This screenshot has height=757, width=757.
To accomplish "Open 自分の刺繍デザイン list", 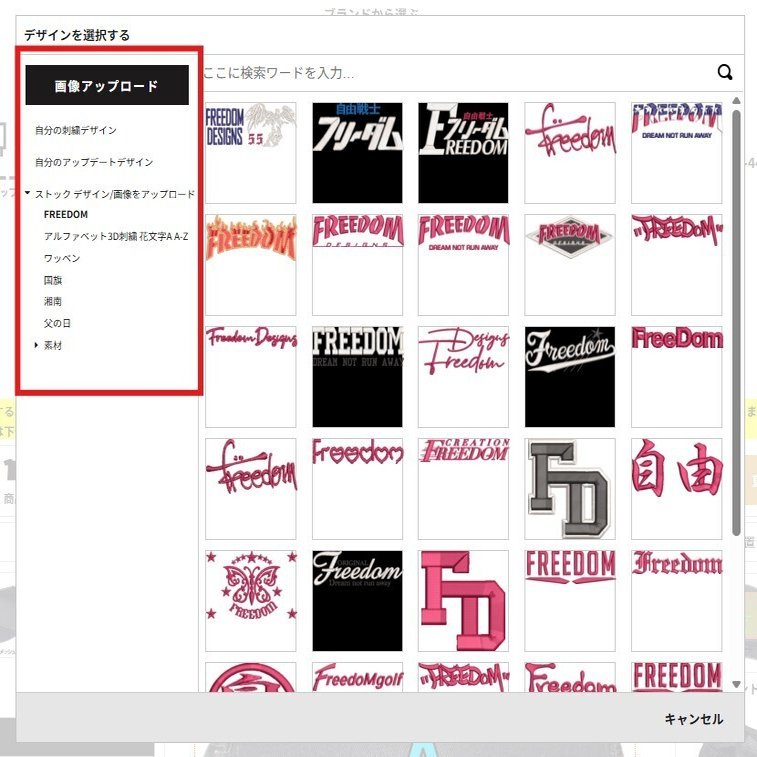I will [75, 130].
